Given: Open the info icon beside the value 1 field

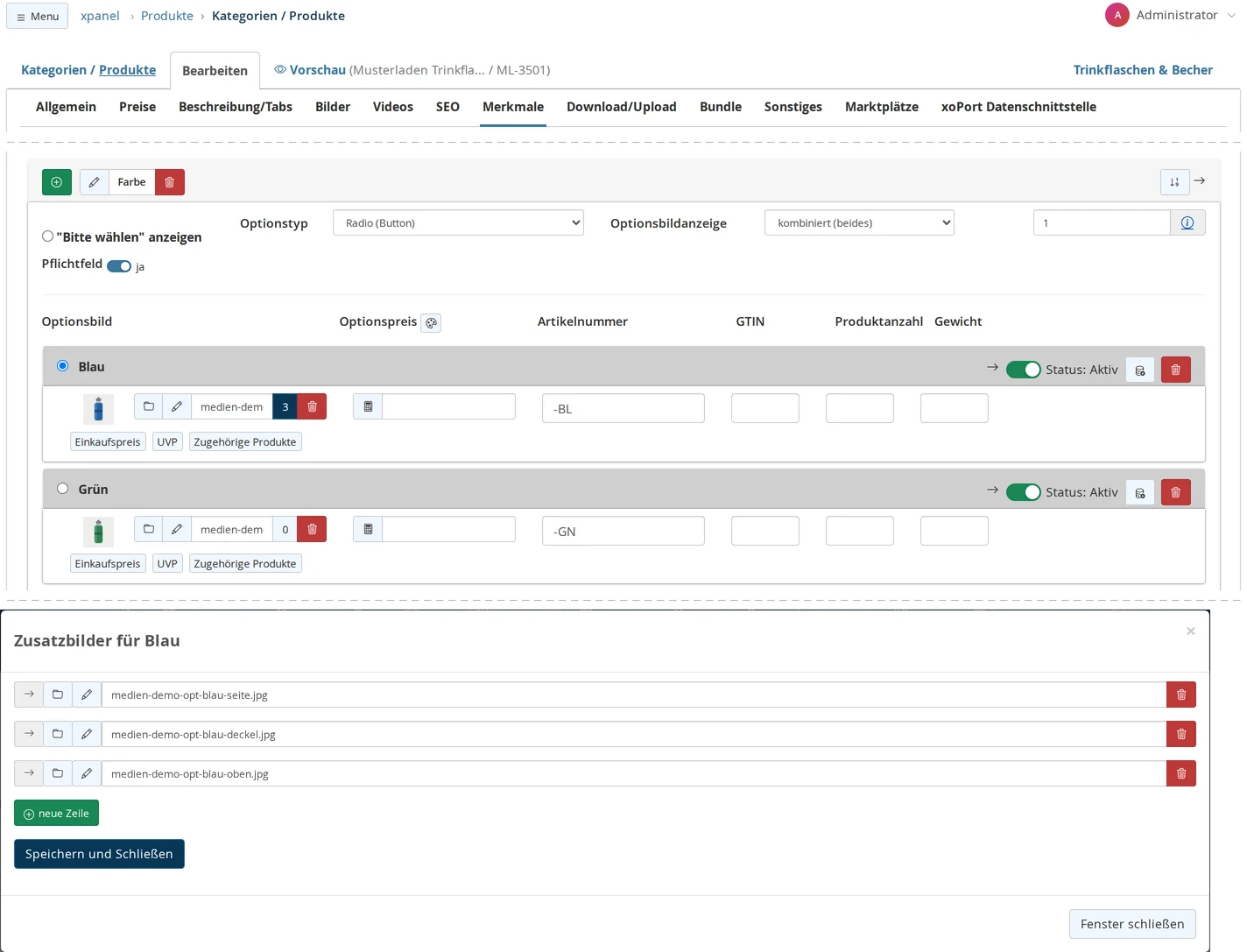Looking at the screenshot, I should (x=1187, y=223).
